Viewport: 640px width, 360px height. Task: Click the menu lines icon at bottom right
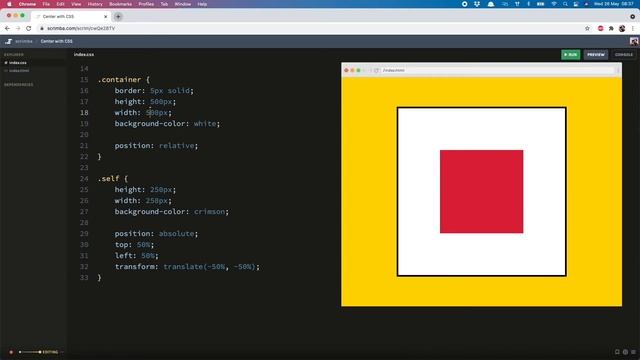pos(633,352)
